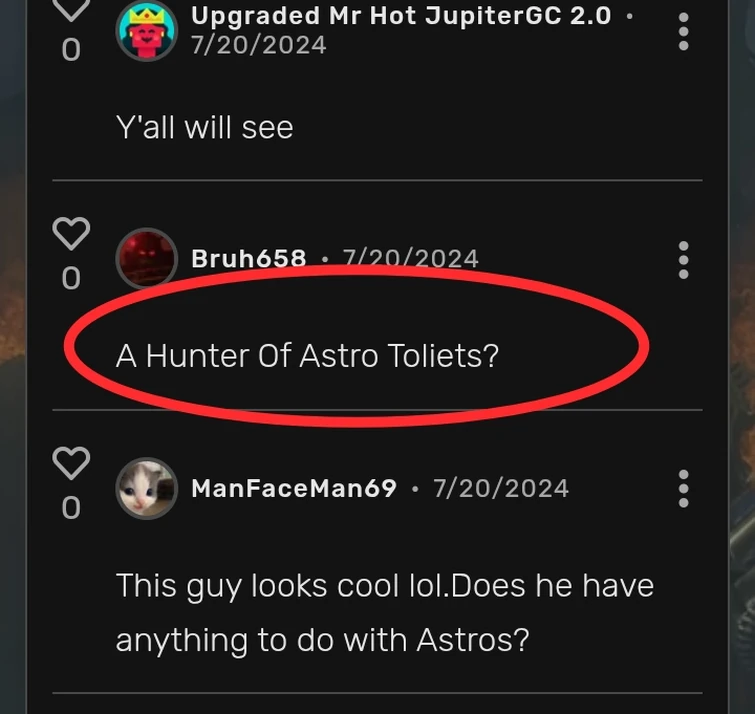Click the like count under Bruh658's heart

tap(71, 278)
